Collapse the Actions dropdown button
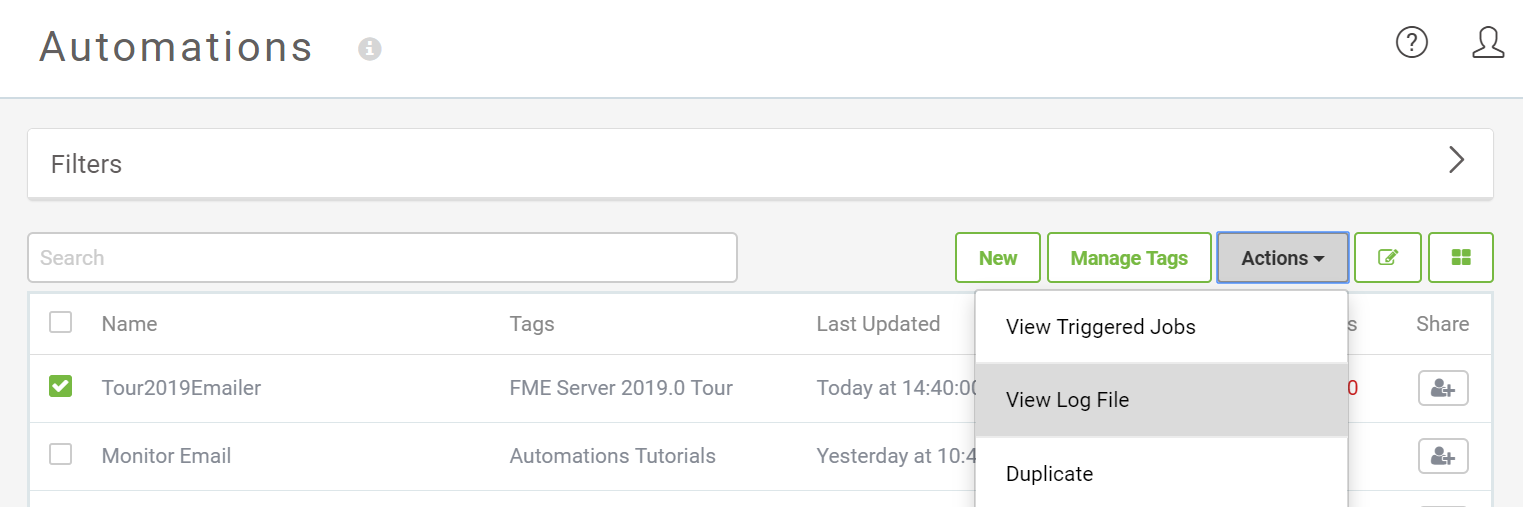Viewport: 1523px width, 507px height. click(x=1282, y=258)
